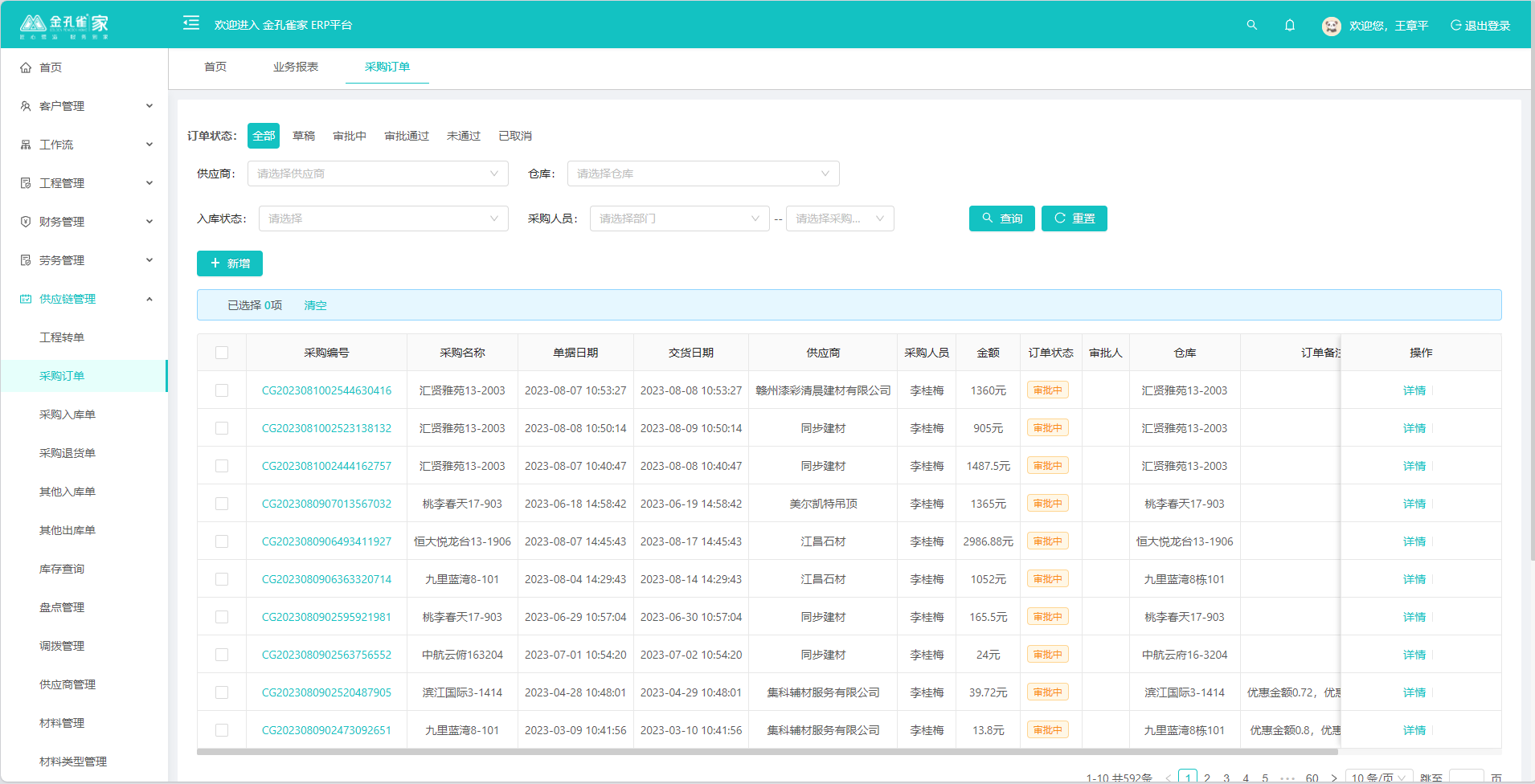
Task: Check the row CG2023081002523138132
Action: [x=222, y=428]
